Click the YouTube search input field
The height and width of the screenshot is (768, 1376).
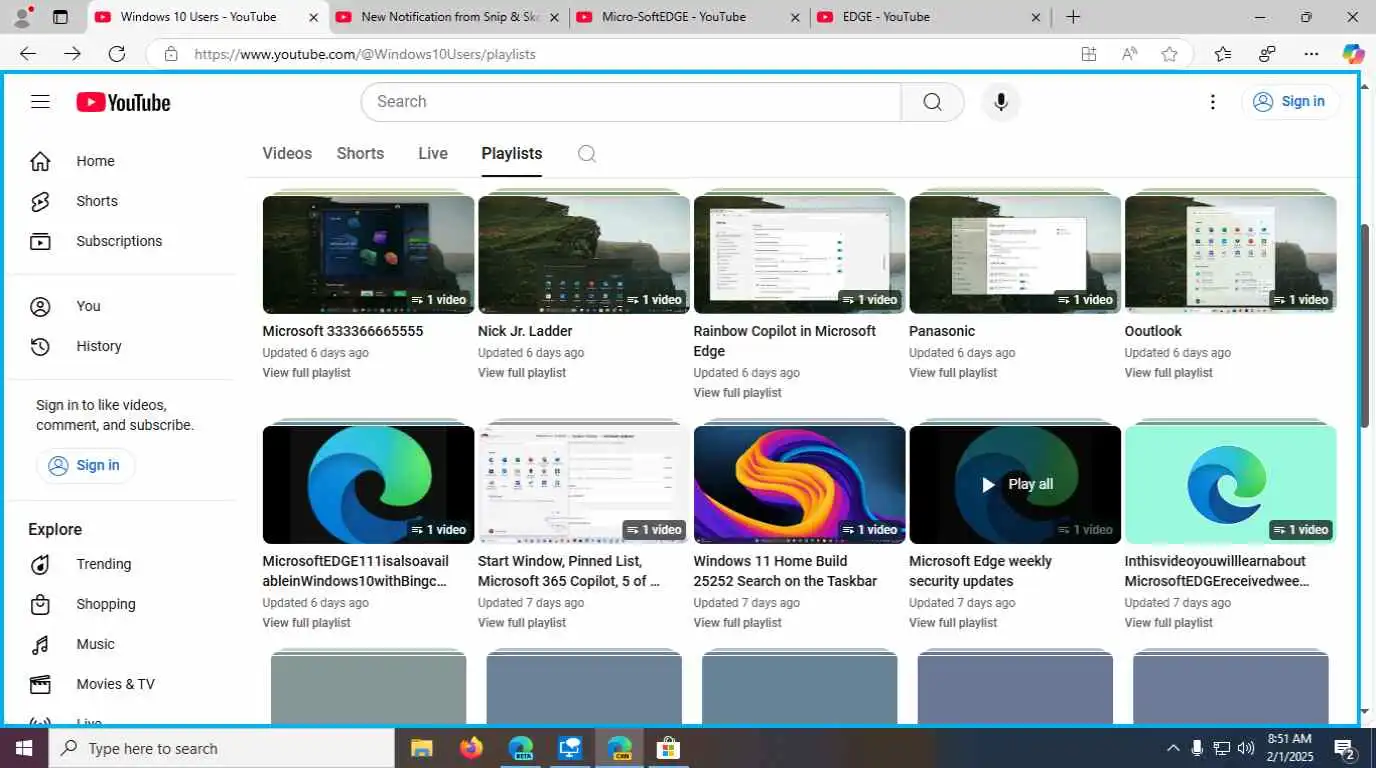631,102
